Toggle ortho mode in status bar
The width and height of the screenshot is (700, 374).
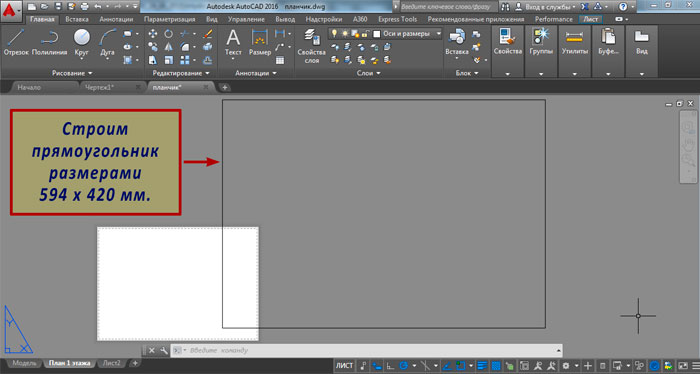pos(390,366)
